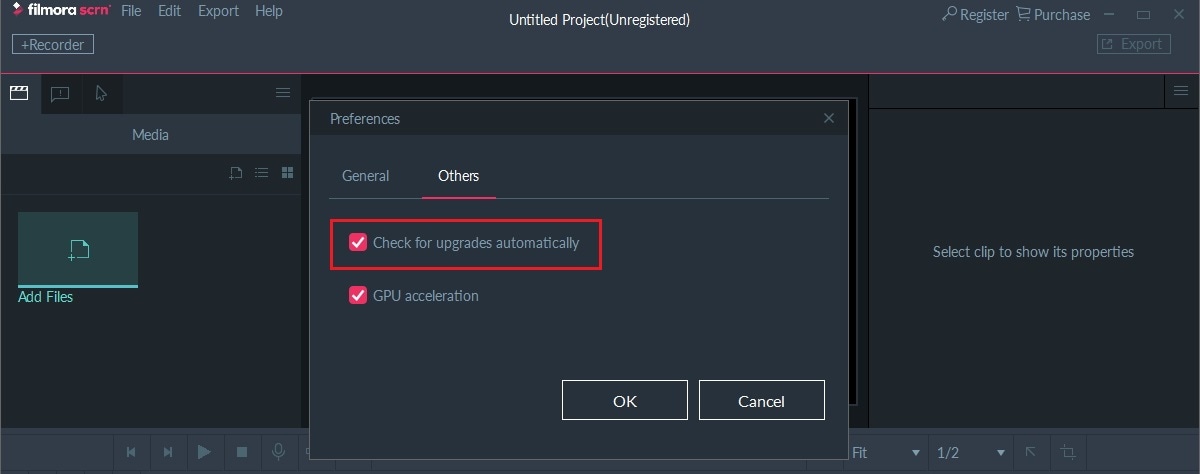Switch media library to grid view

287,173
